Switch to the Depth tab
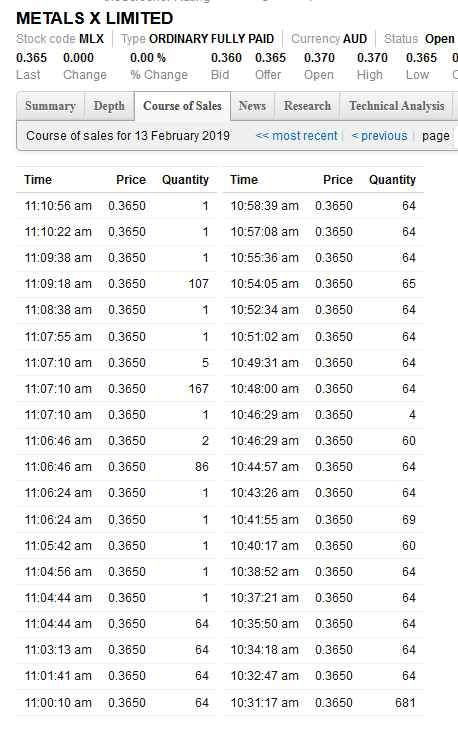458x729 pixels. 109,106
